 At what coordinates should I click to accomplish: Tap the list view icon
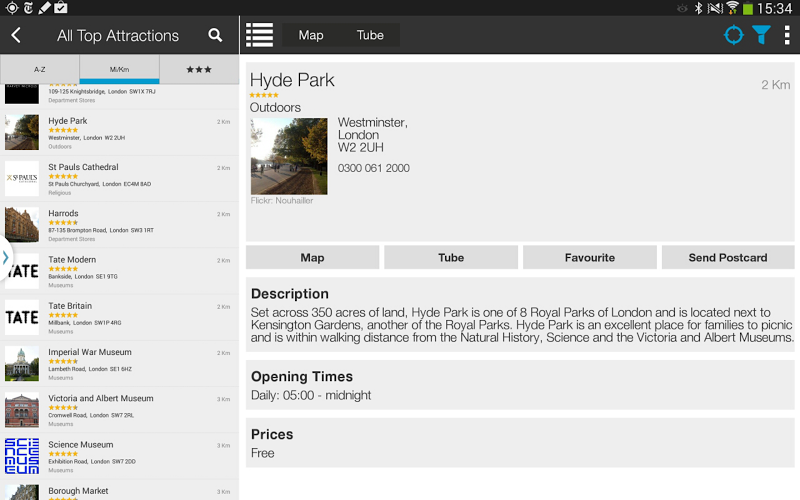[x=259, y=35]
